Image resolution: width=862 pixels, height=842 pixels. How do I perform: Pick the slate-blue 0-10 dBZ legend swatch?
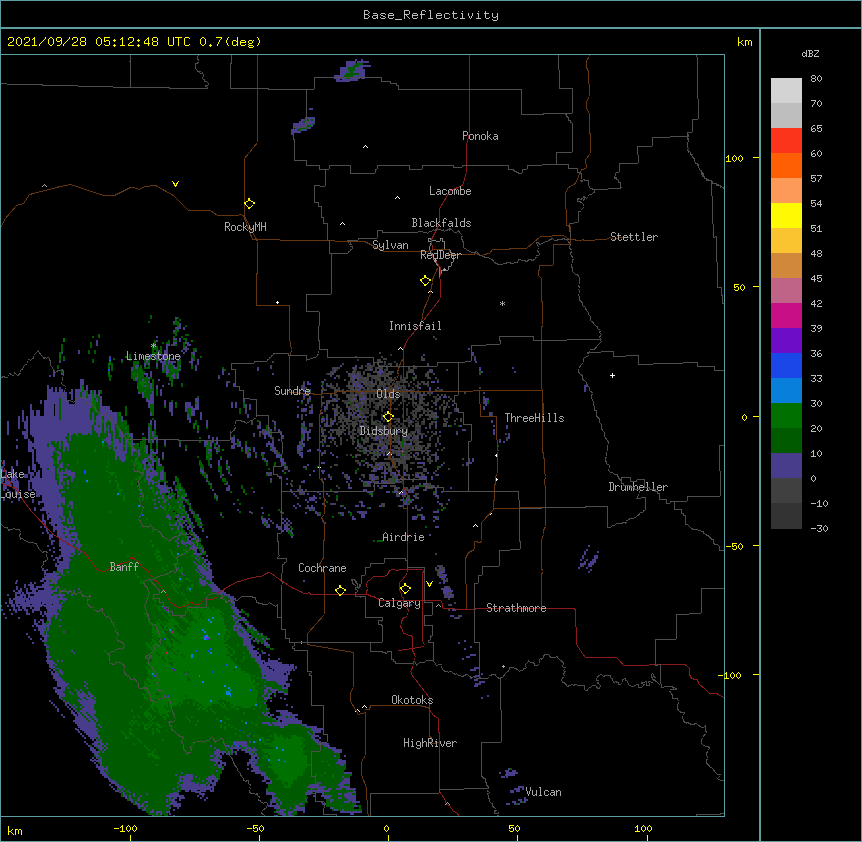[786, 466]
